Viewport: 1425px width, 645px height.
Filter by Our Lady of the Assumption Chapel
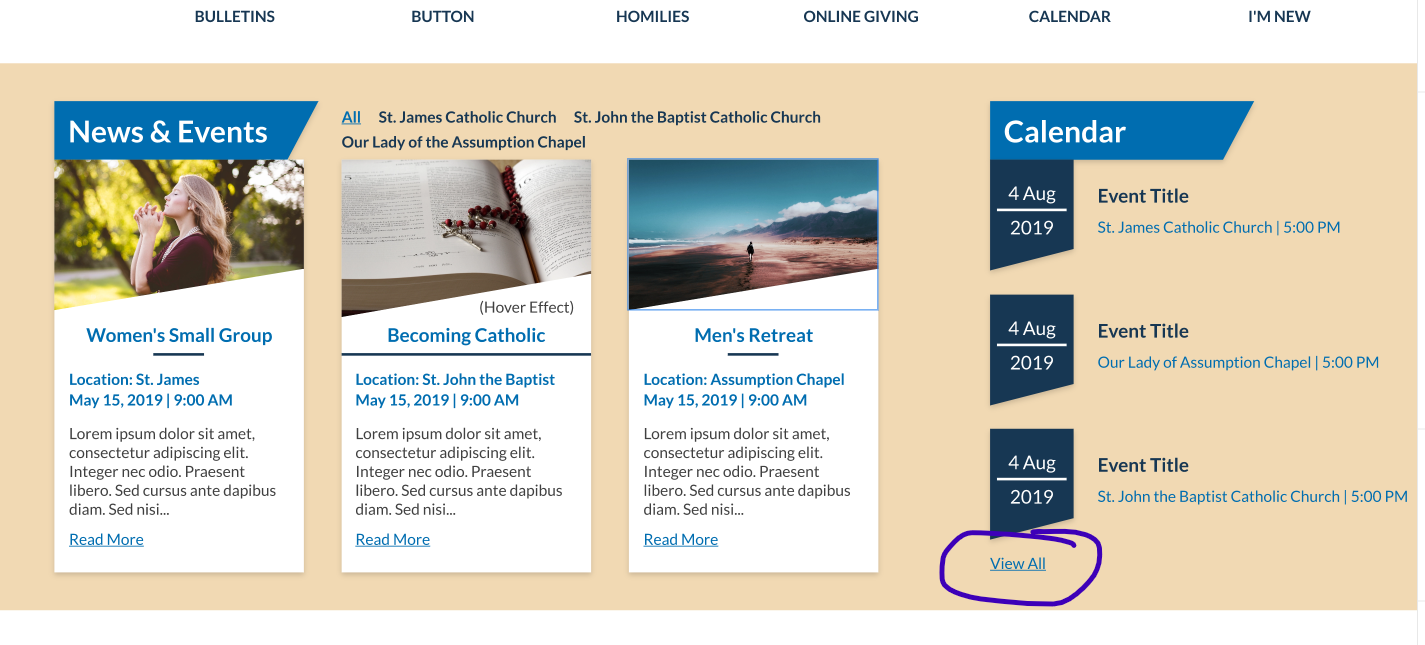(463, 142)
